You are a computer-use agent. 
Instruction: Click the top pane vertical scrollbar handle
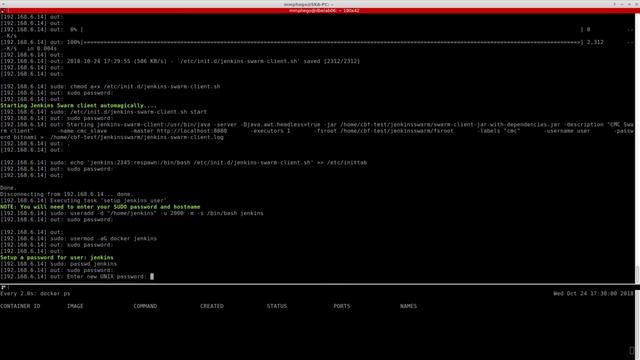pos(638,274)
